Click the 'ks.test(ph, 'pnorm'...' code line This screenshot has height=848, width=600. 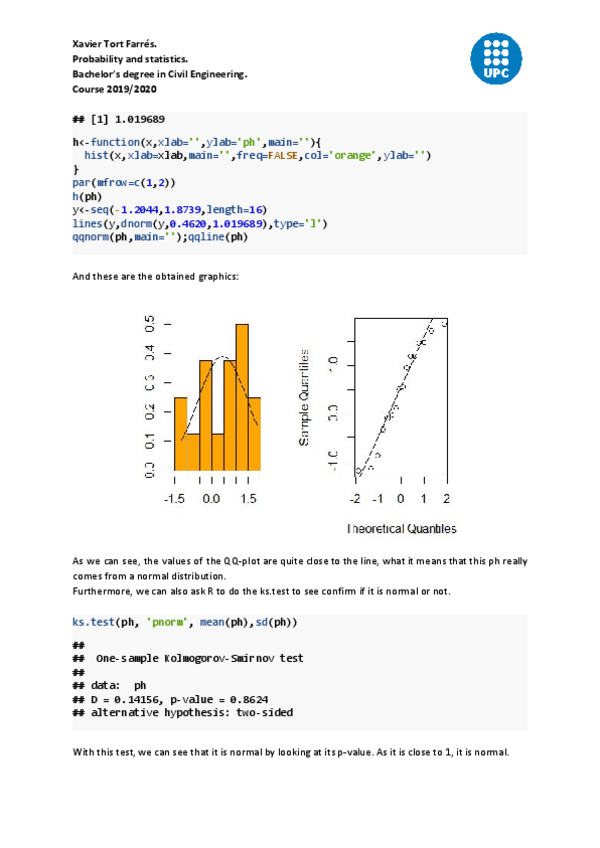[184, 623]
